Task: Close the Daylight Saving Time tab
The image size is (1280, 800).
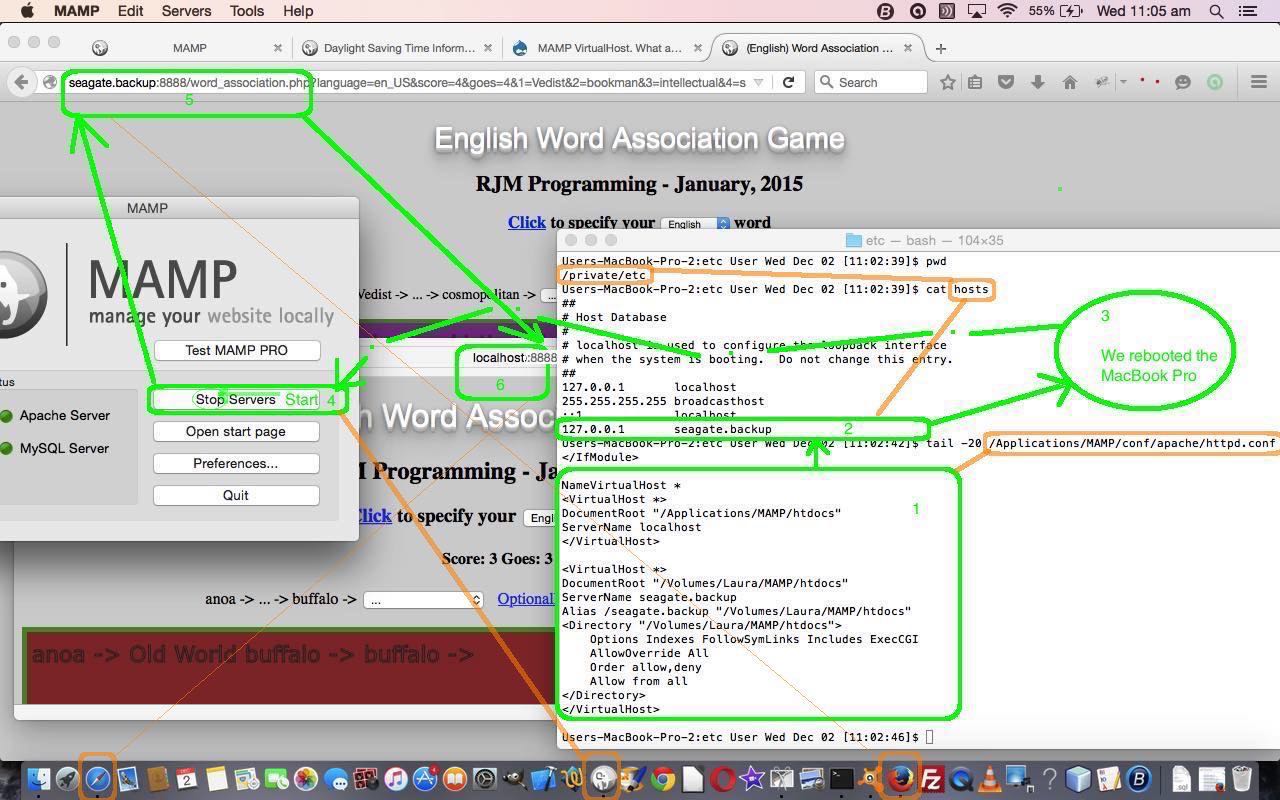Action: click(x=488, y=48)
